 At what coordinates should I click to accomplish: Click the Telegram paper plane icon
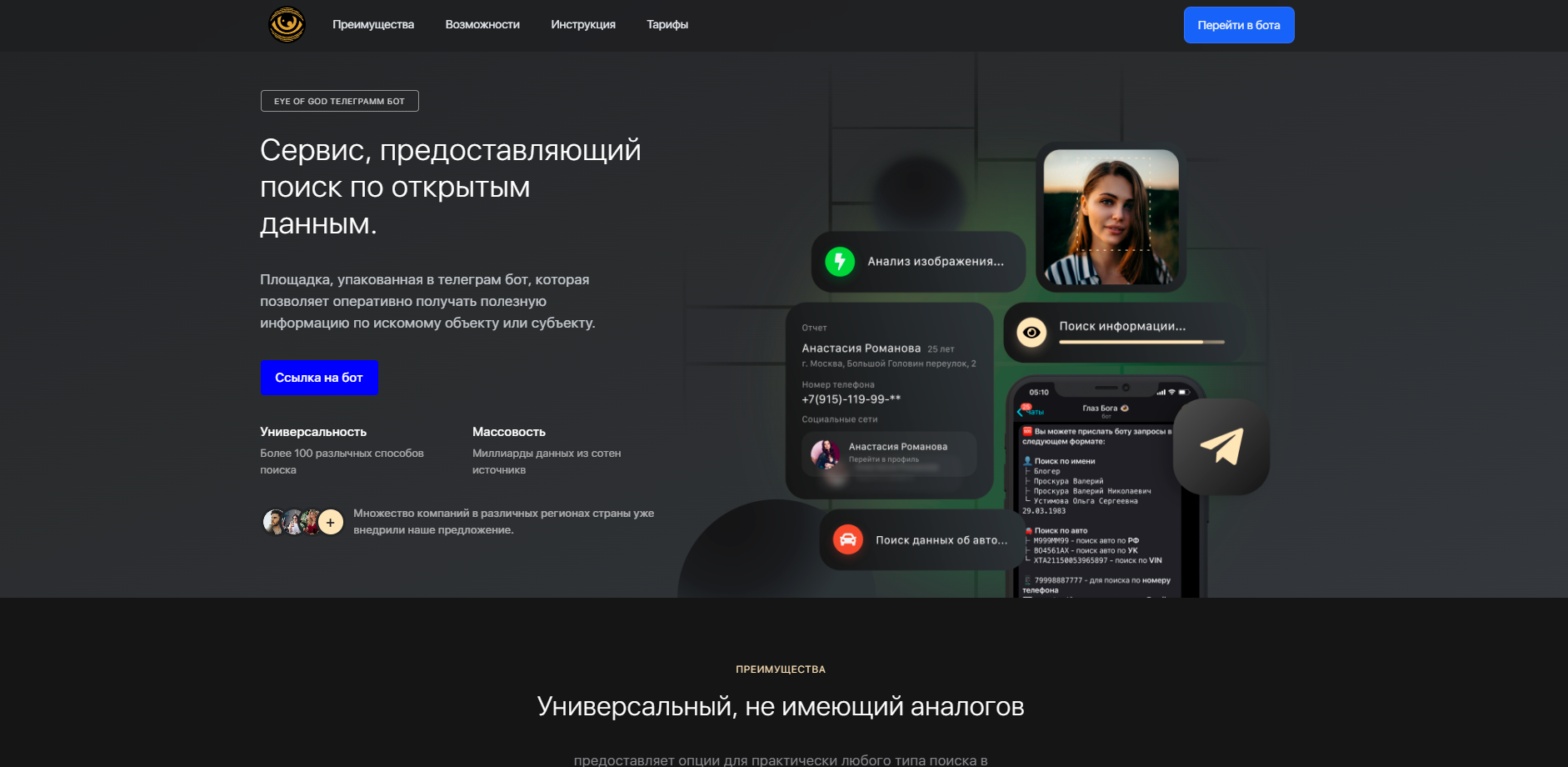[x=1221, y=446]
